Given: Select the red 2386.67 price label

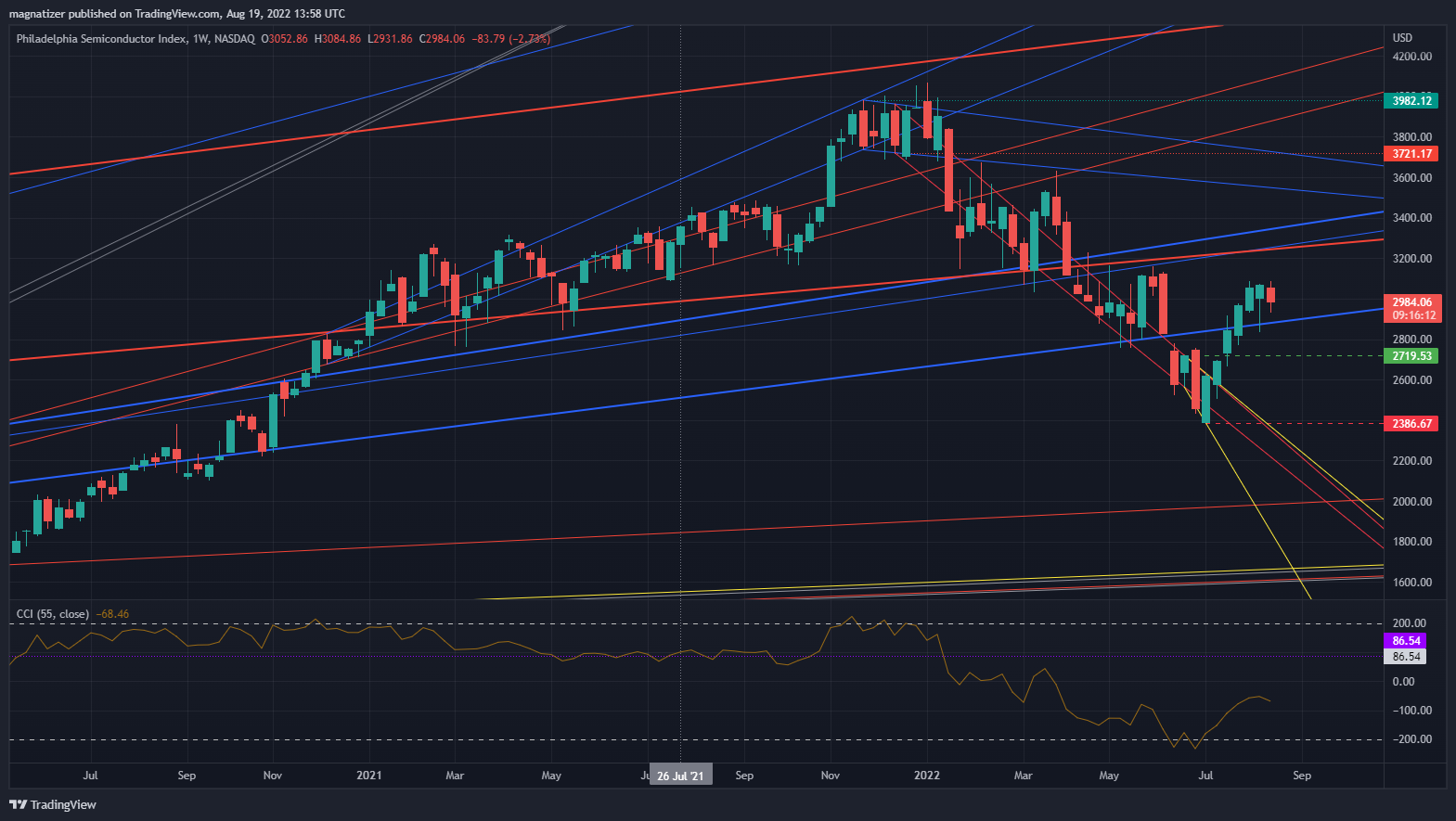Looking at the screenshot, I should pyautogui.click(x=1411, y=424).
